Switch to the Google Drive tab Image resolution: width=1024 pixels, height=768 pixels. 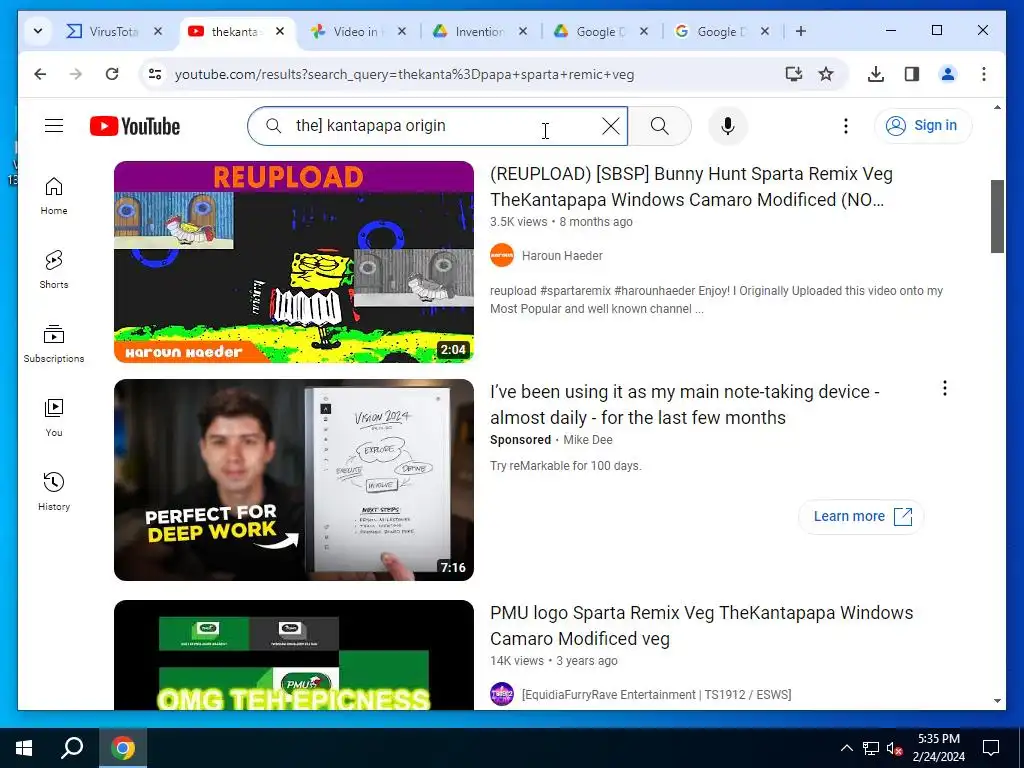click(590, 31)
